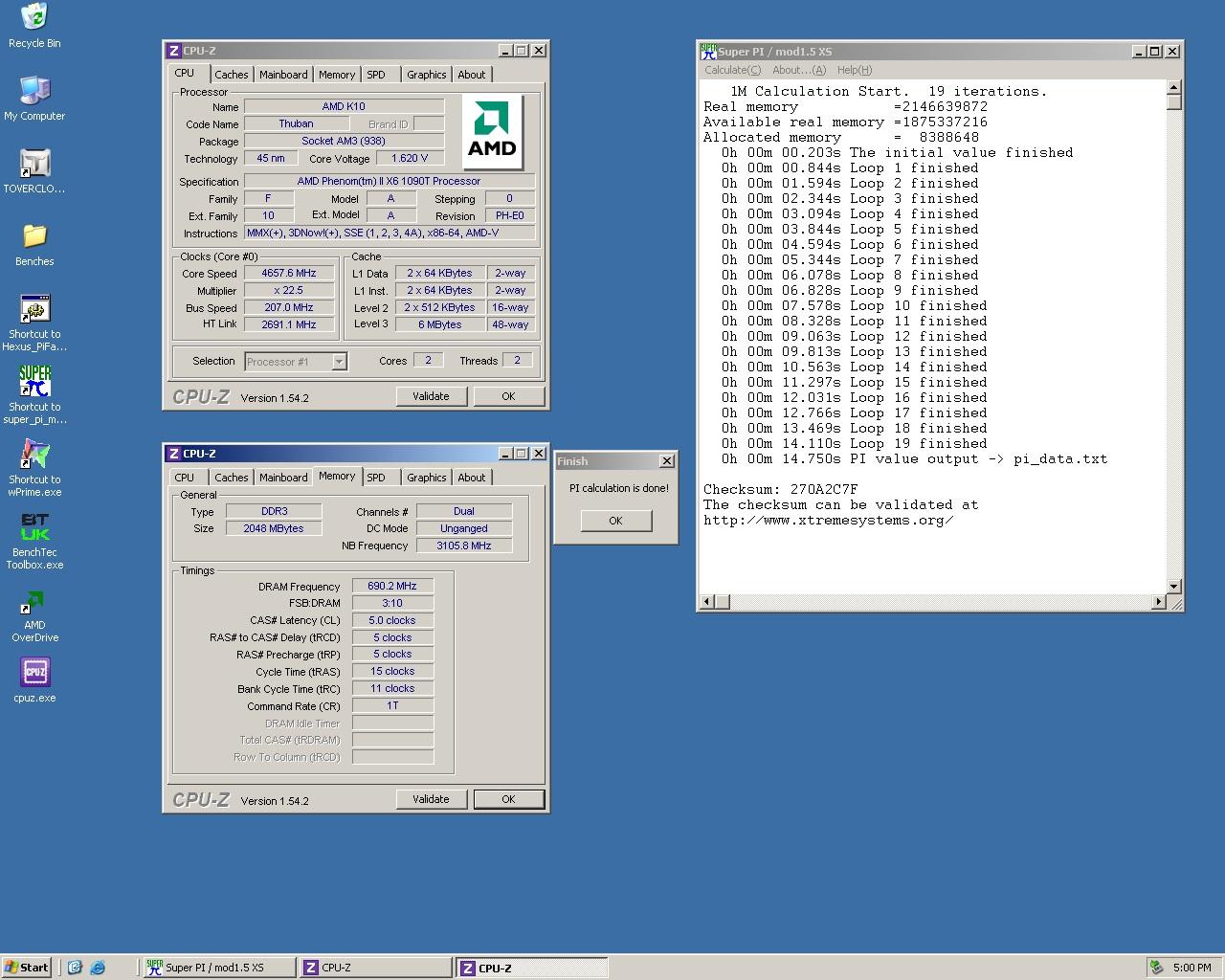This screenshot has height=980, width=1225.
Task: Select AMD OverDrive desktop icon
Action: (34, 613)
